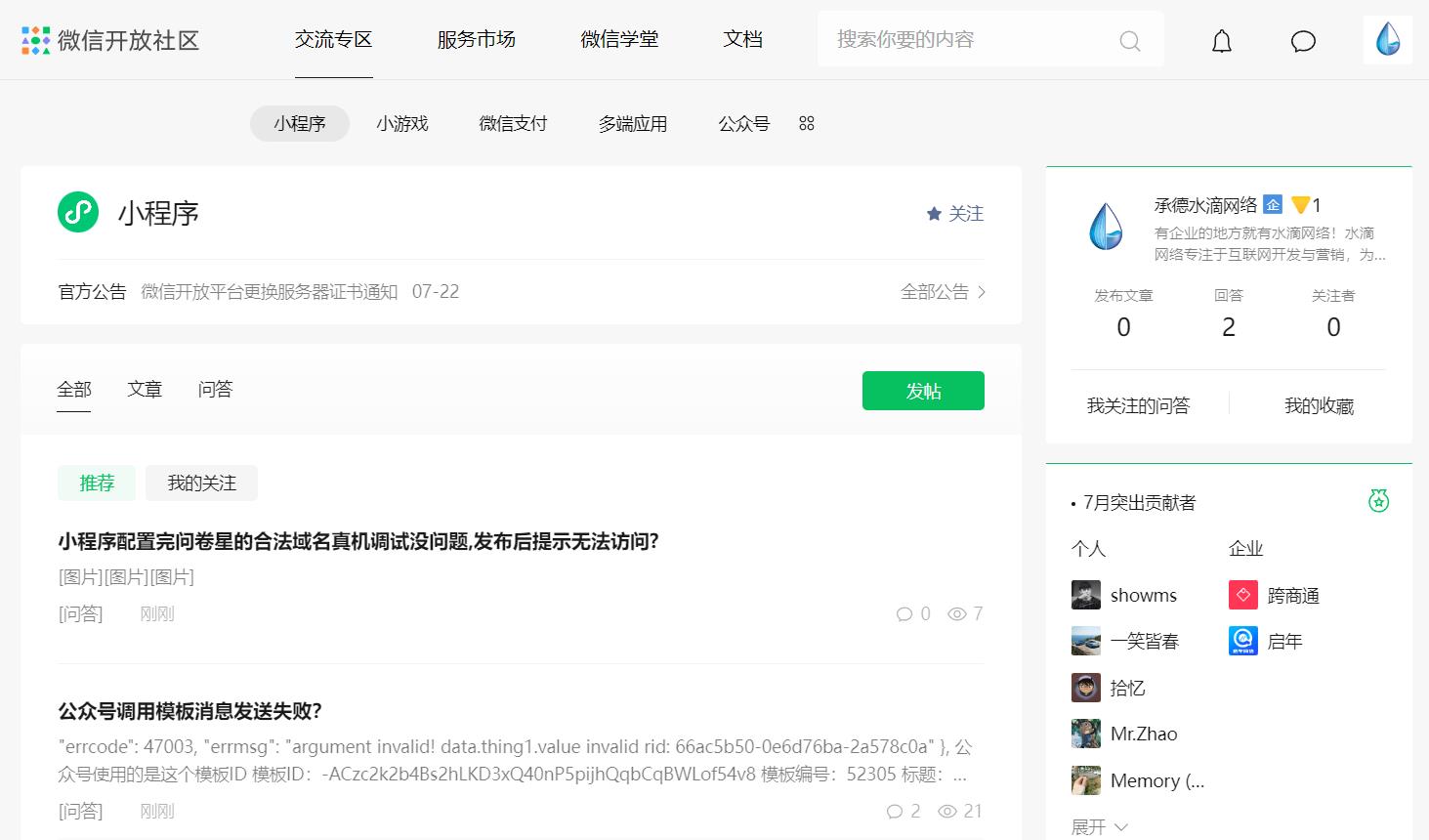Click the 承德水滴网络 profile name
This screenshot has height=840, width=1429.
(1206, 204)
